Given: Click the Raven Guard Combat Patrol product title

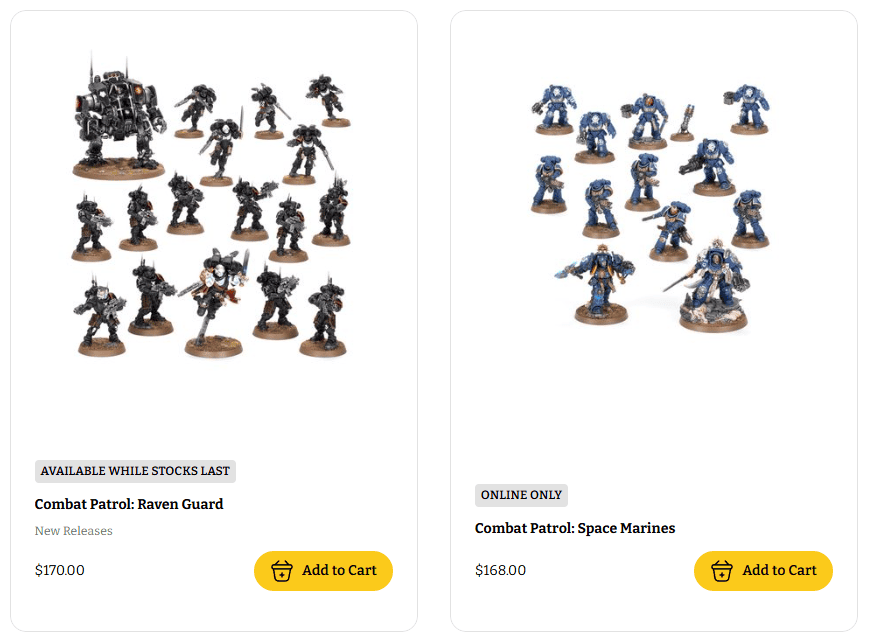Looking at the screenshot, I should click(128, 504).
